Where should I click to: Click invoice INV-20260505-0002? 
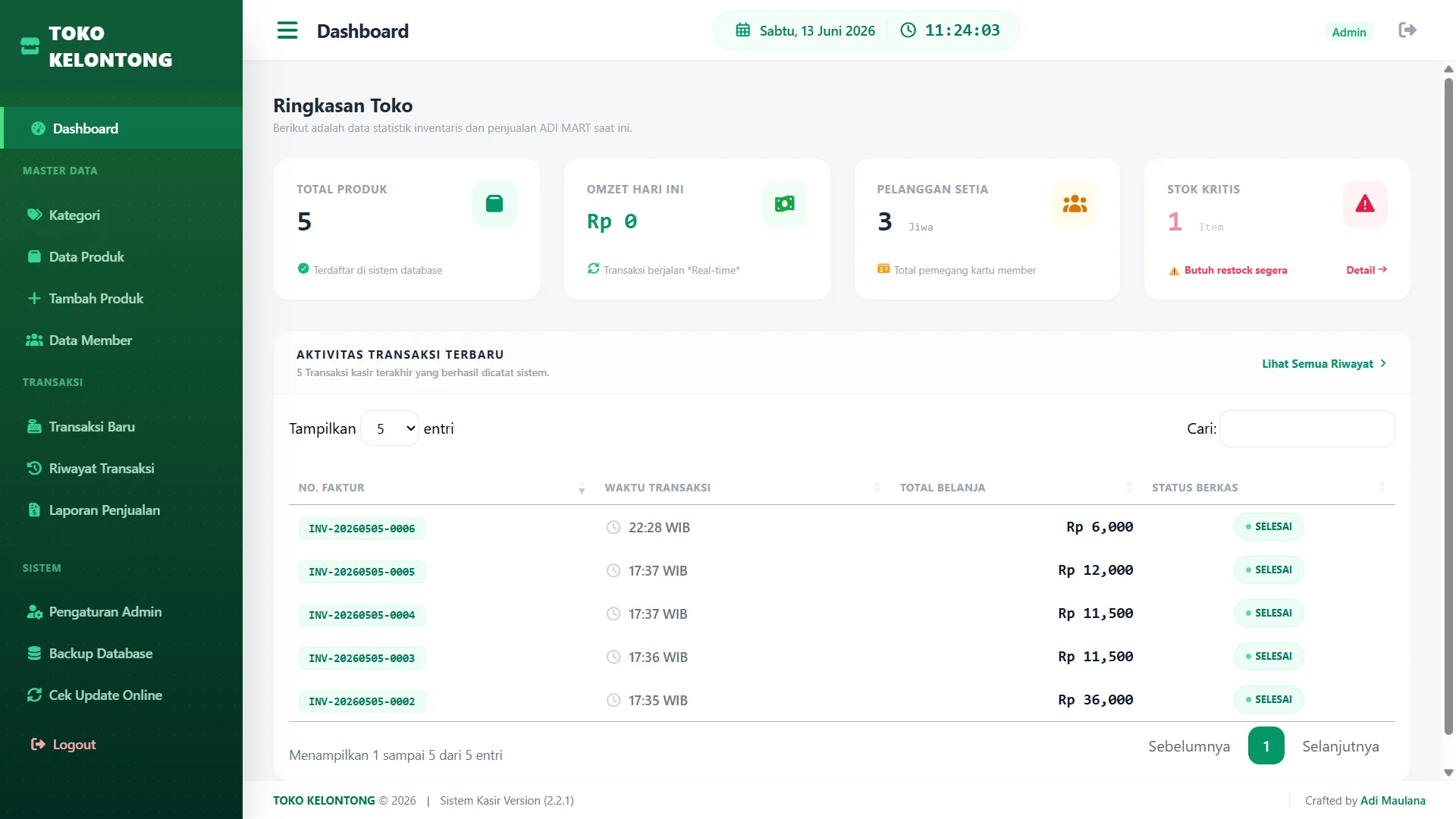click(362, 701)
